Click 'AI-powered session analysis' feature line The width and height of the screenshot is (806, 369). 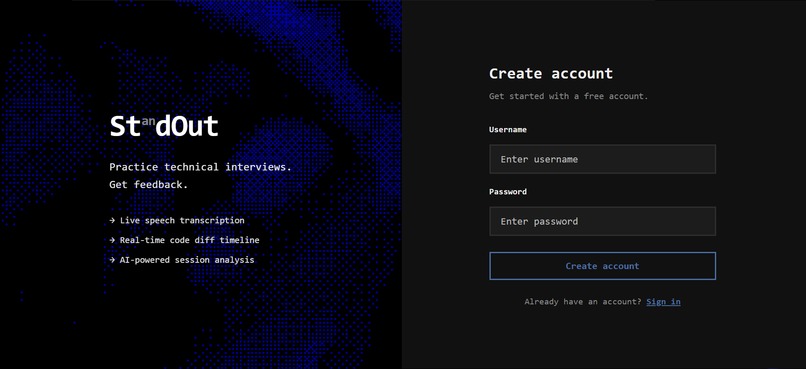182,260
